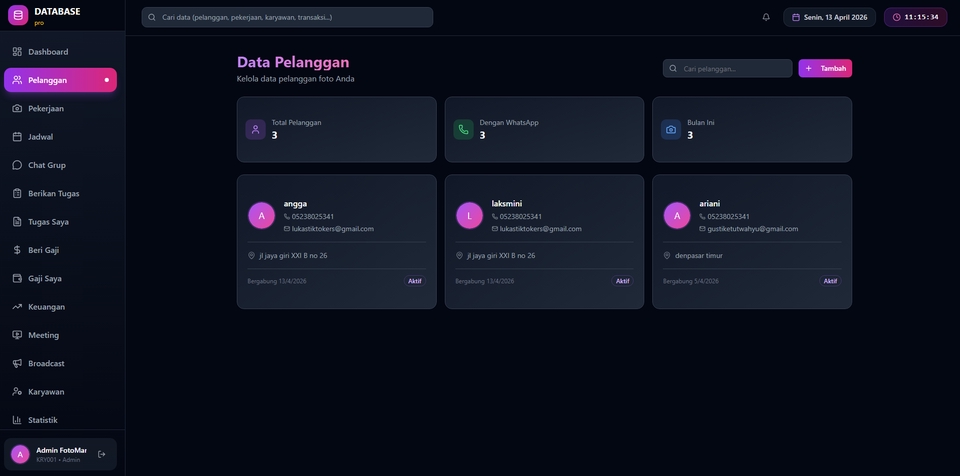The image size is (960, 476).
Task: Click the Data Pelanggan heading
Action: click(x=293, y=62)
